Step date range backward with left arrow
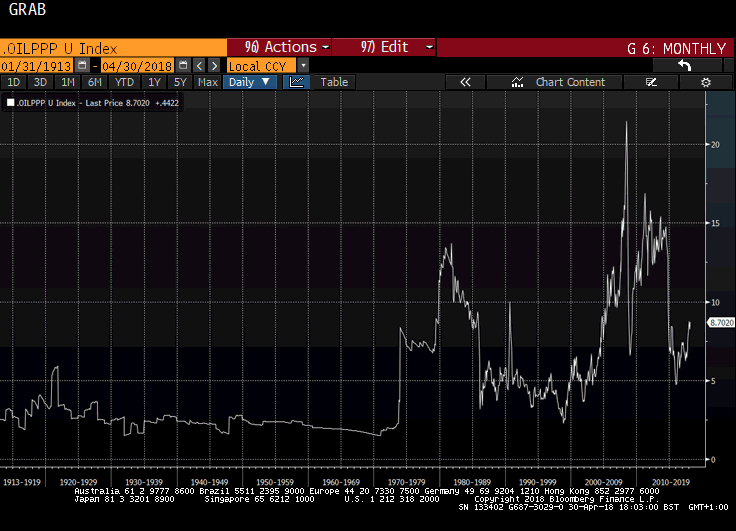 [199, 66]
